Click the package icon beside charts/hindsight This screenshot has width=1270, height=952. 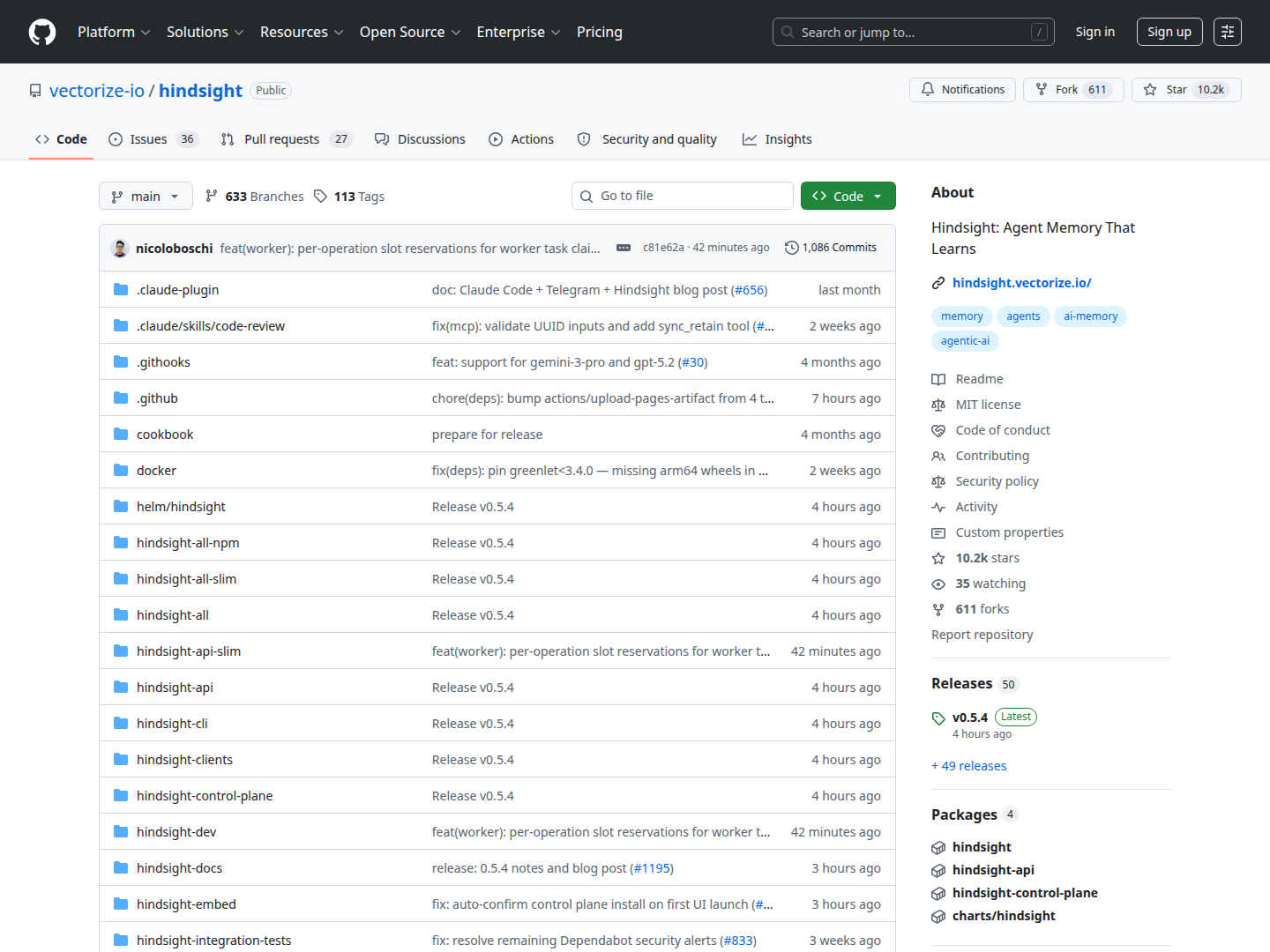[938, 917]
